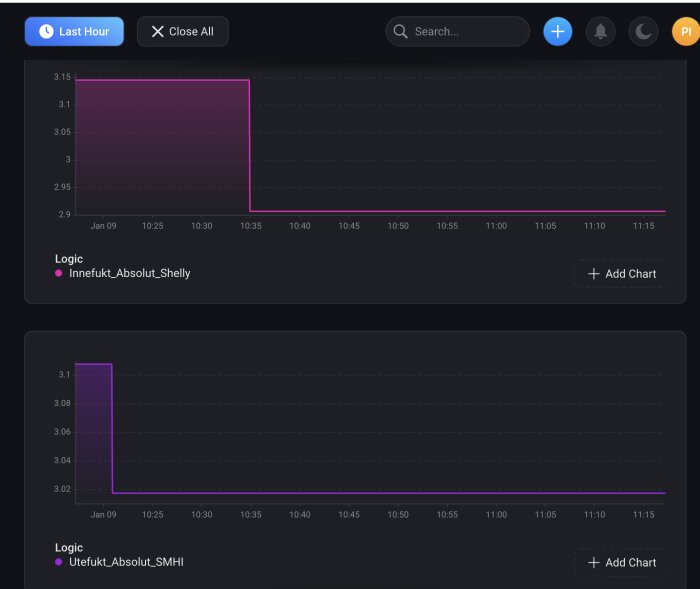
Task: Add chart under Utefukt_Absolut_SMHI panel
Action: pyautogui.click(x=621, y=563)
